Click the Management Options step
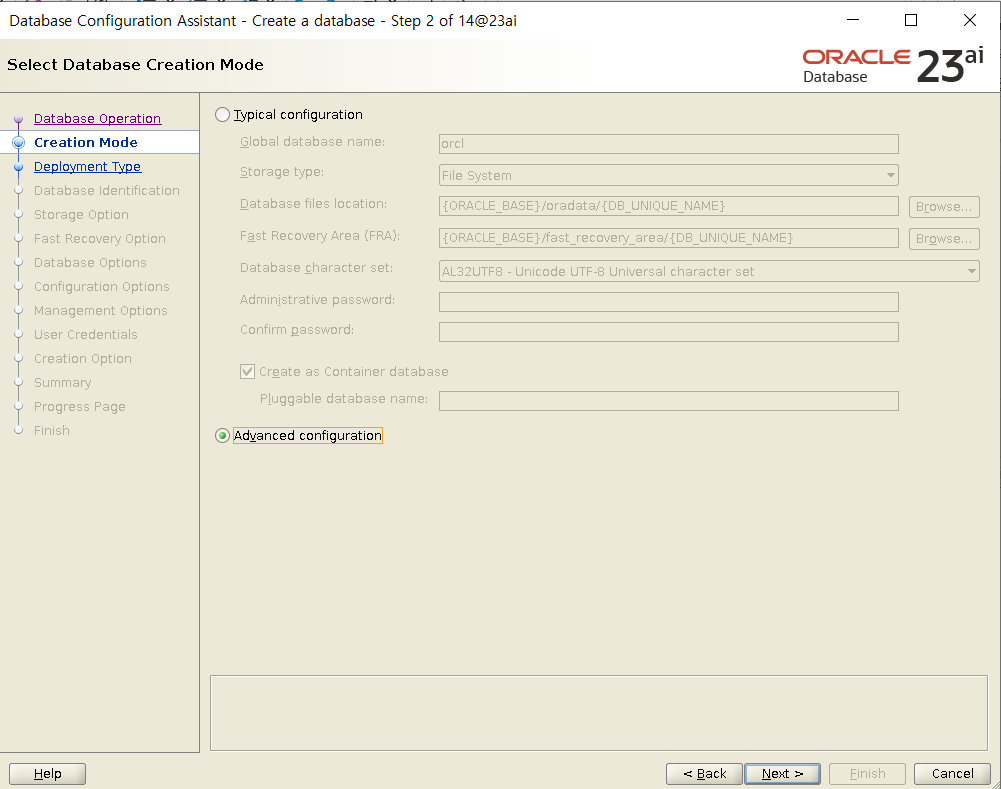This screenshot has width=1001, height=789. [x=100, y=311]
